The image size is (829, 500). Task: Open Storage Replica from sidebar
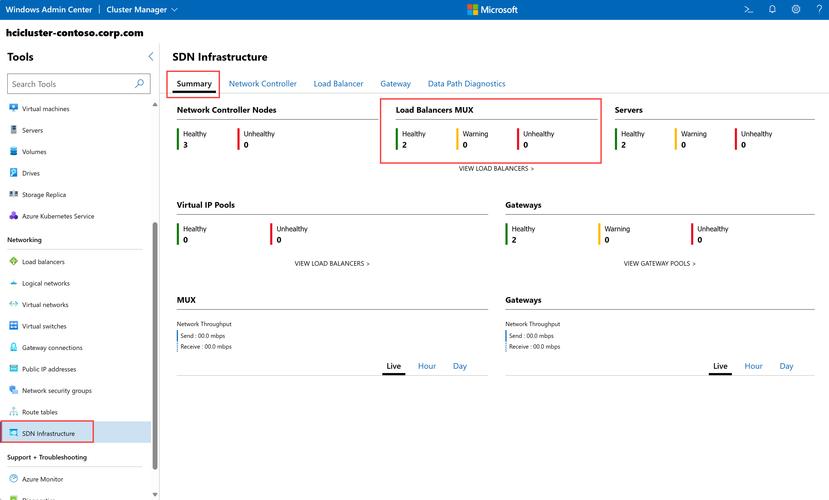pos(44,195)
